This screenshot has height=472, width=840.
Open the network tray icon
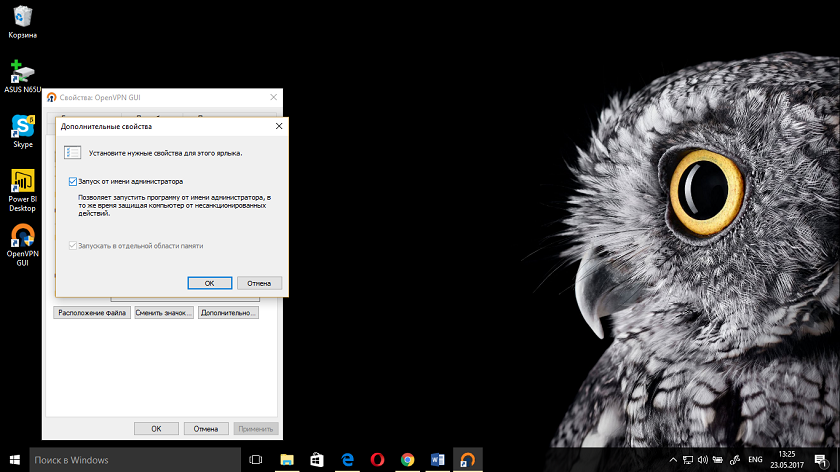pyautogui.click(x=688, y=460)
